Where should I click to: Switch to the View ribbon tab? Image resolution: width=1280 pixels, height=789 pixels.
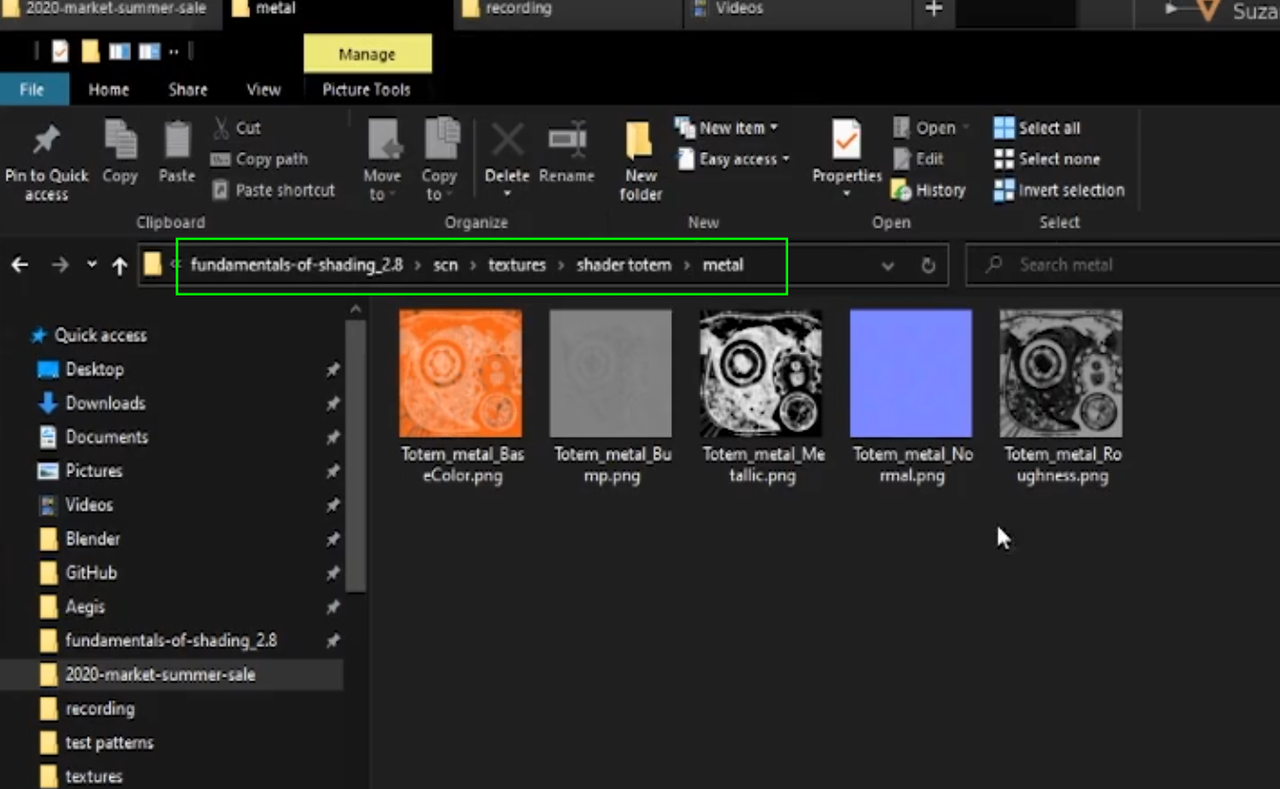coord(263,89)
